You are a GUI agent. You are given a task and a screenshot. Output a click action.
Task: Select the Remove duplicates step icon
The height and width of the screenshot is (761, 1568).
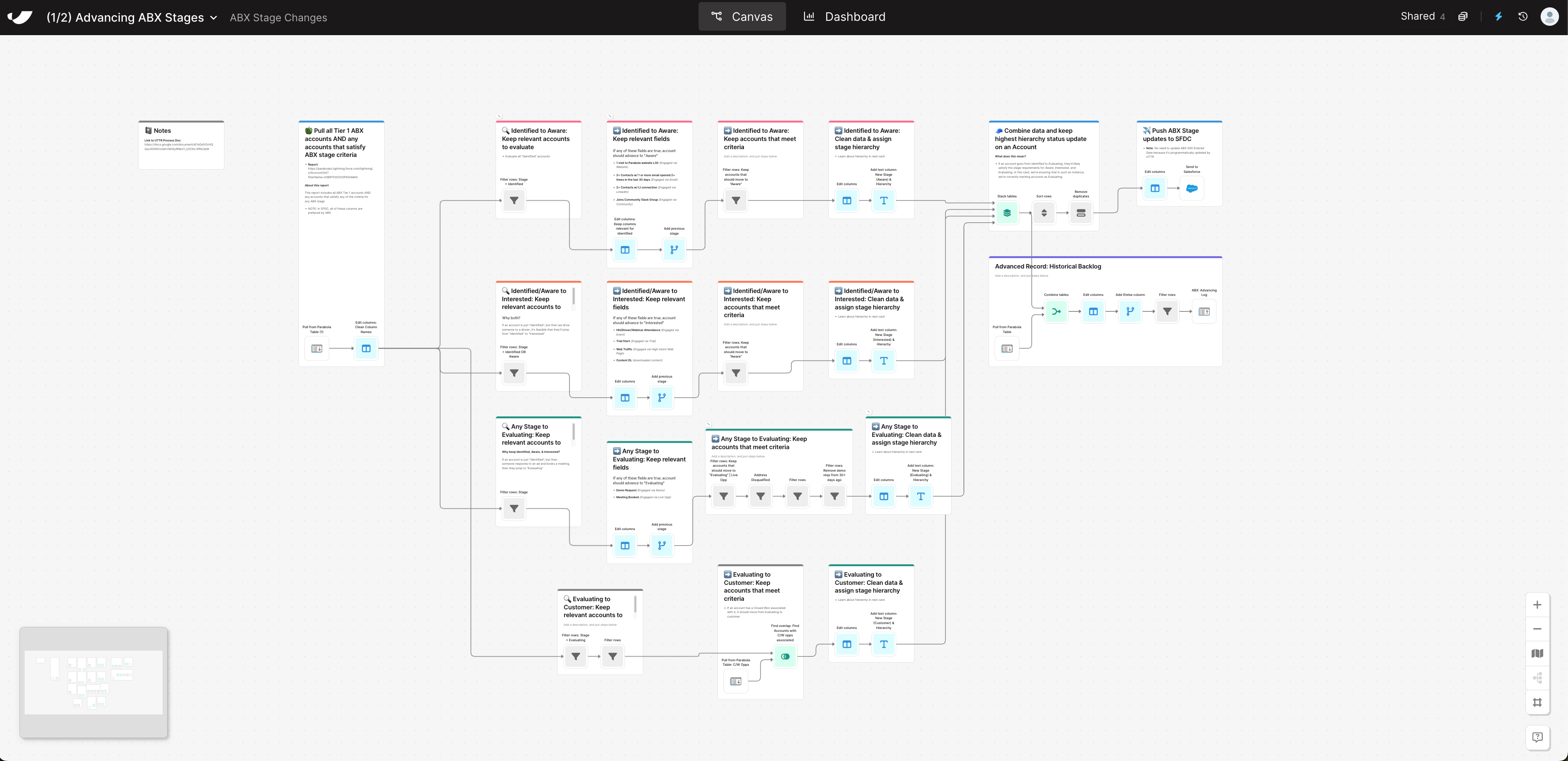pos(1080,213)
